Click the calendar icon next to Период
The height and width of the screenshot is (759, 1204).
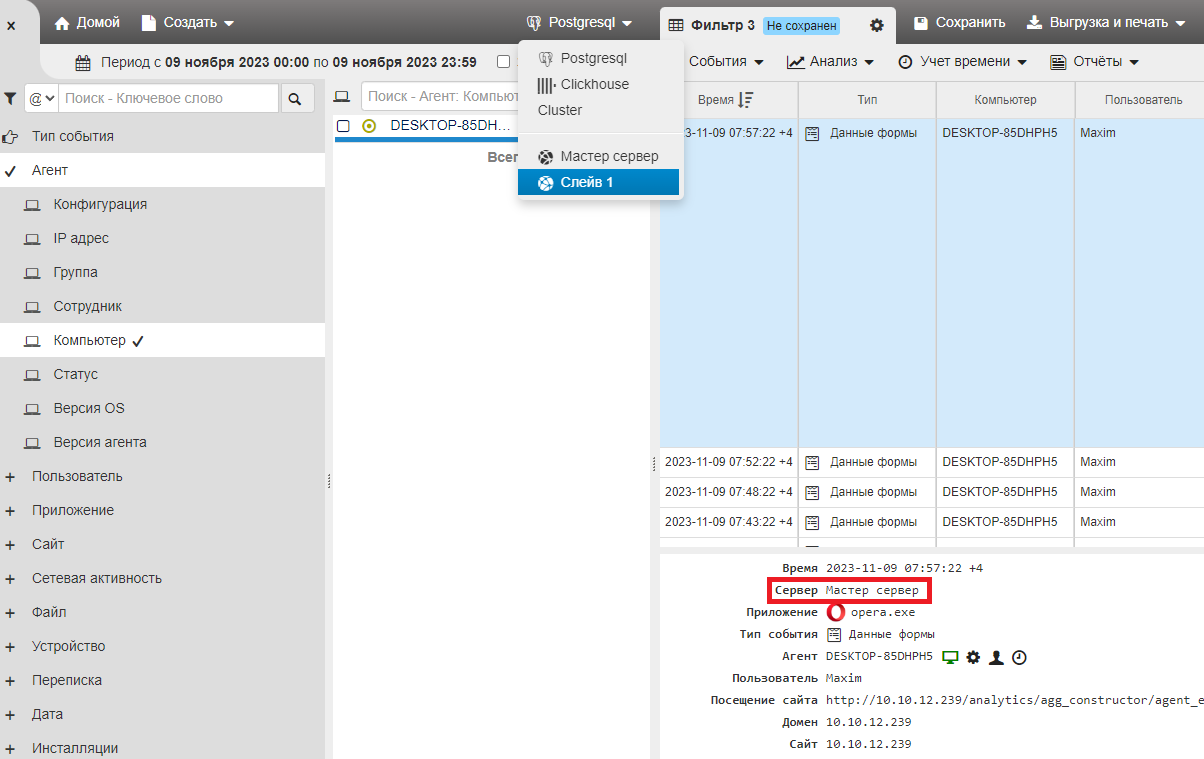tap(84, 62)
